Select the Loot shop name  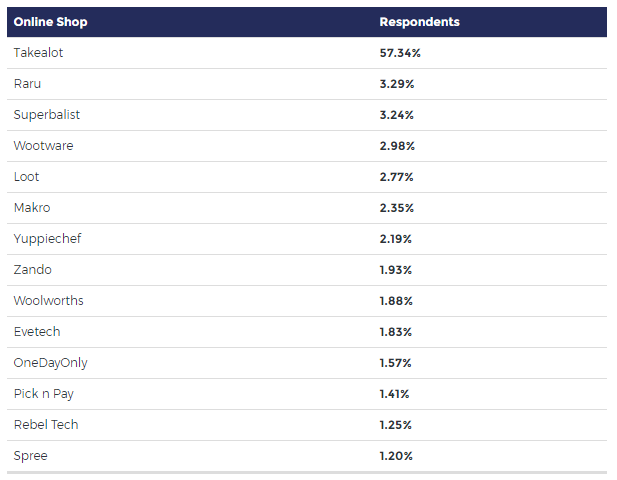(x=29, y=177)
